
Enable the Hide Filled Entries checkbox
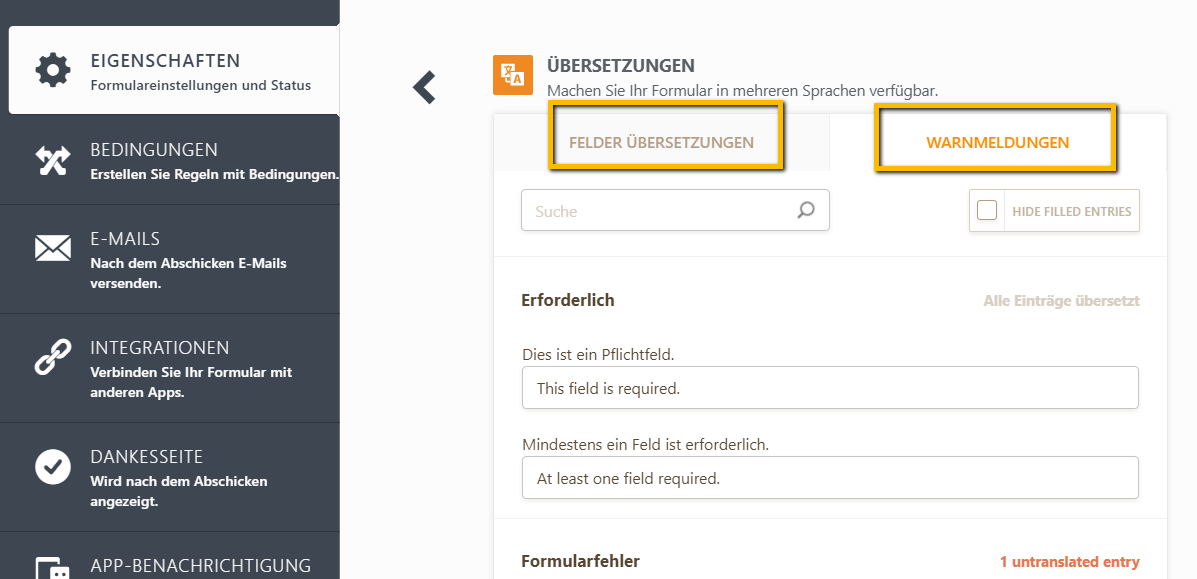(x=986, y=210)
